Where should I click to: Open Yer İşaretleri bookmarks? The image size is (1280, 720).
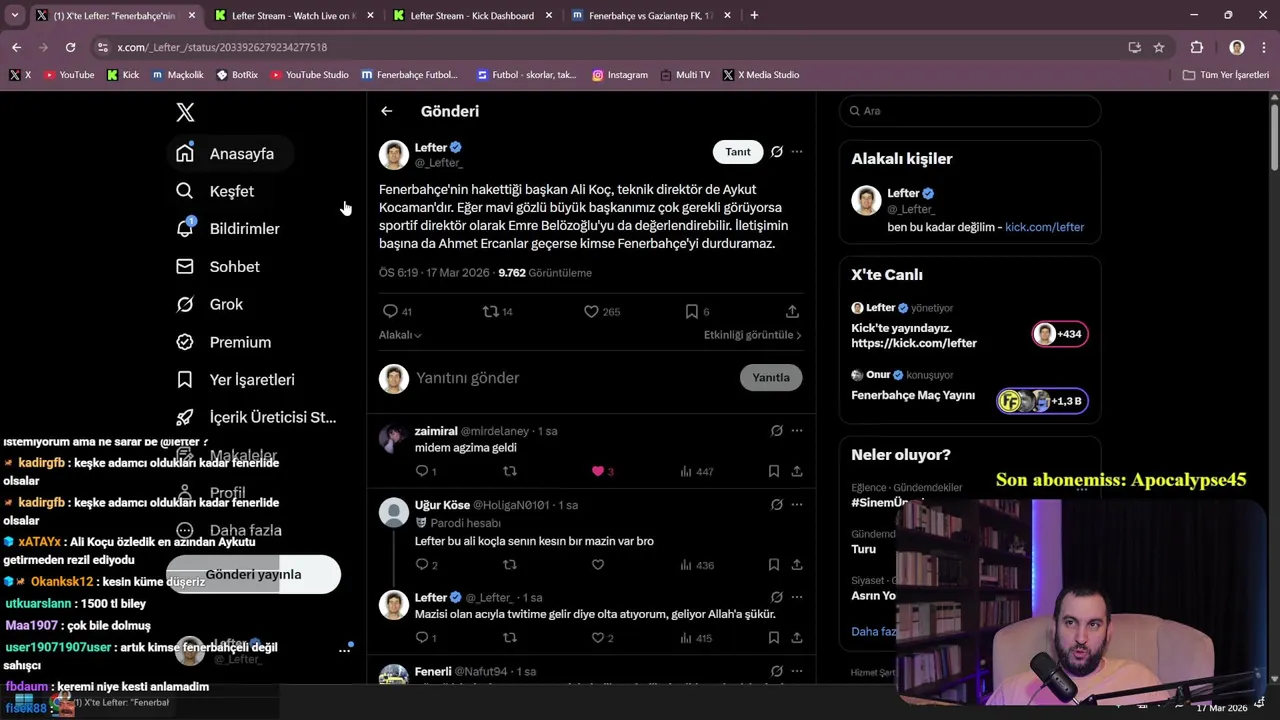(235, 380)
